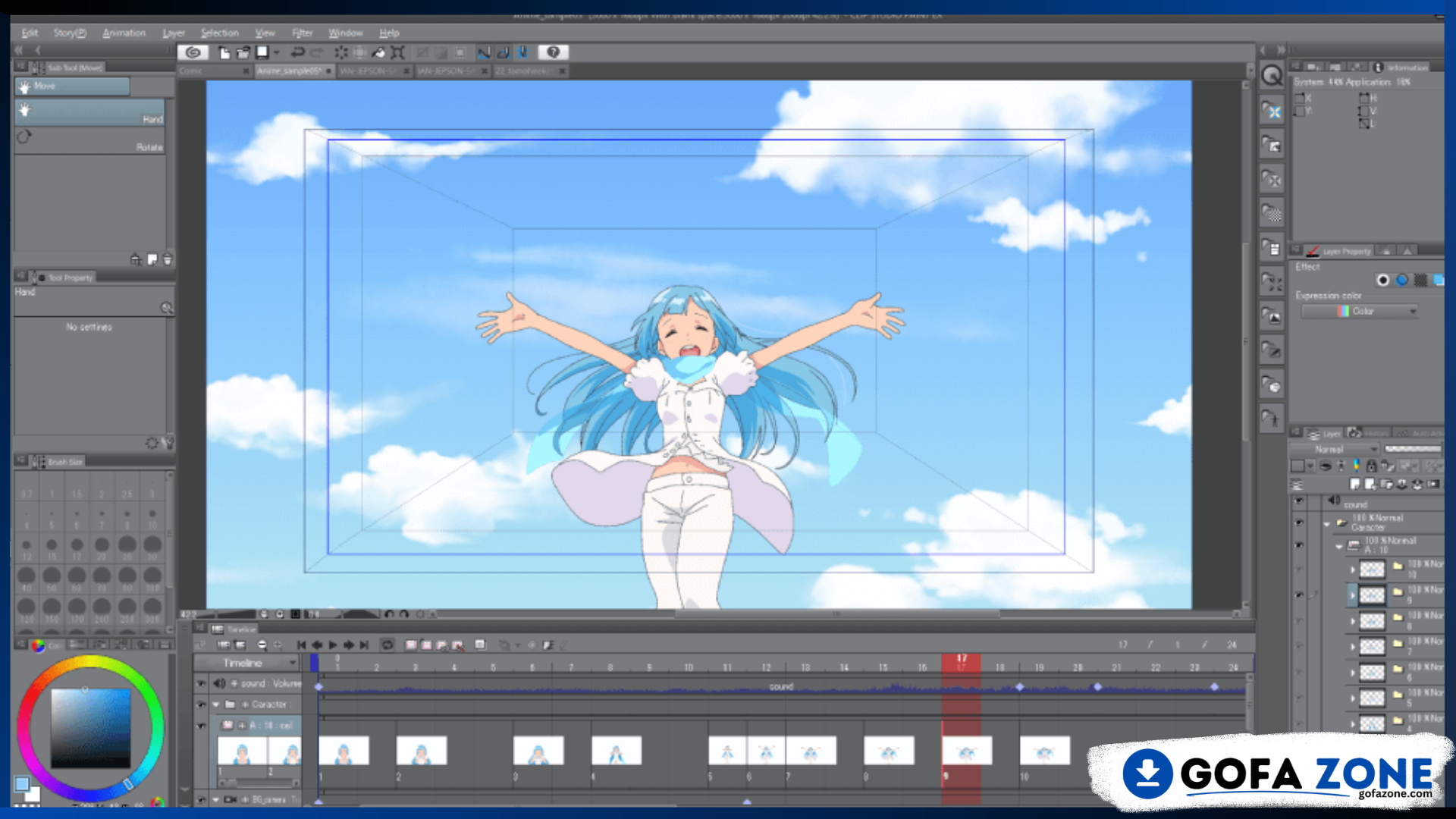Adjust layer opacity slider in Layer panel
1456x819 pixels.
(x=1414, y=450)
